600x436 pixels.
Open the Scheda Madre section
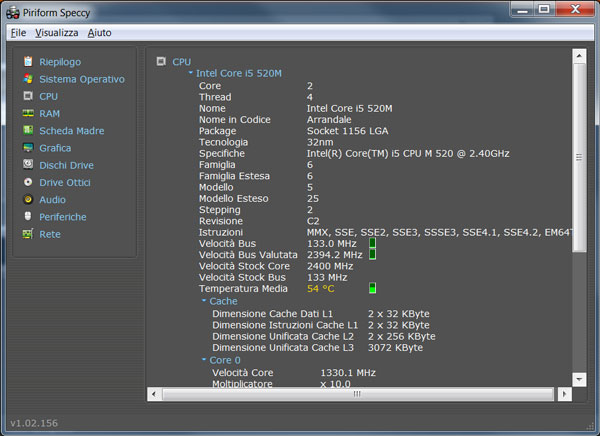tap(72, 131)
